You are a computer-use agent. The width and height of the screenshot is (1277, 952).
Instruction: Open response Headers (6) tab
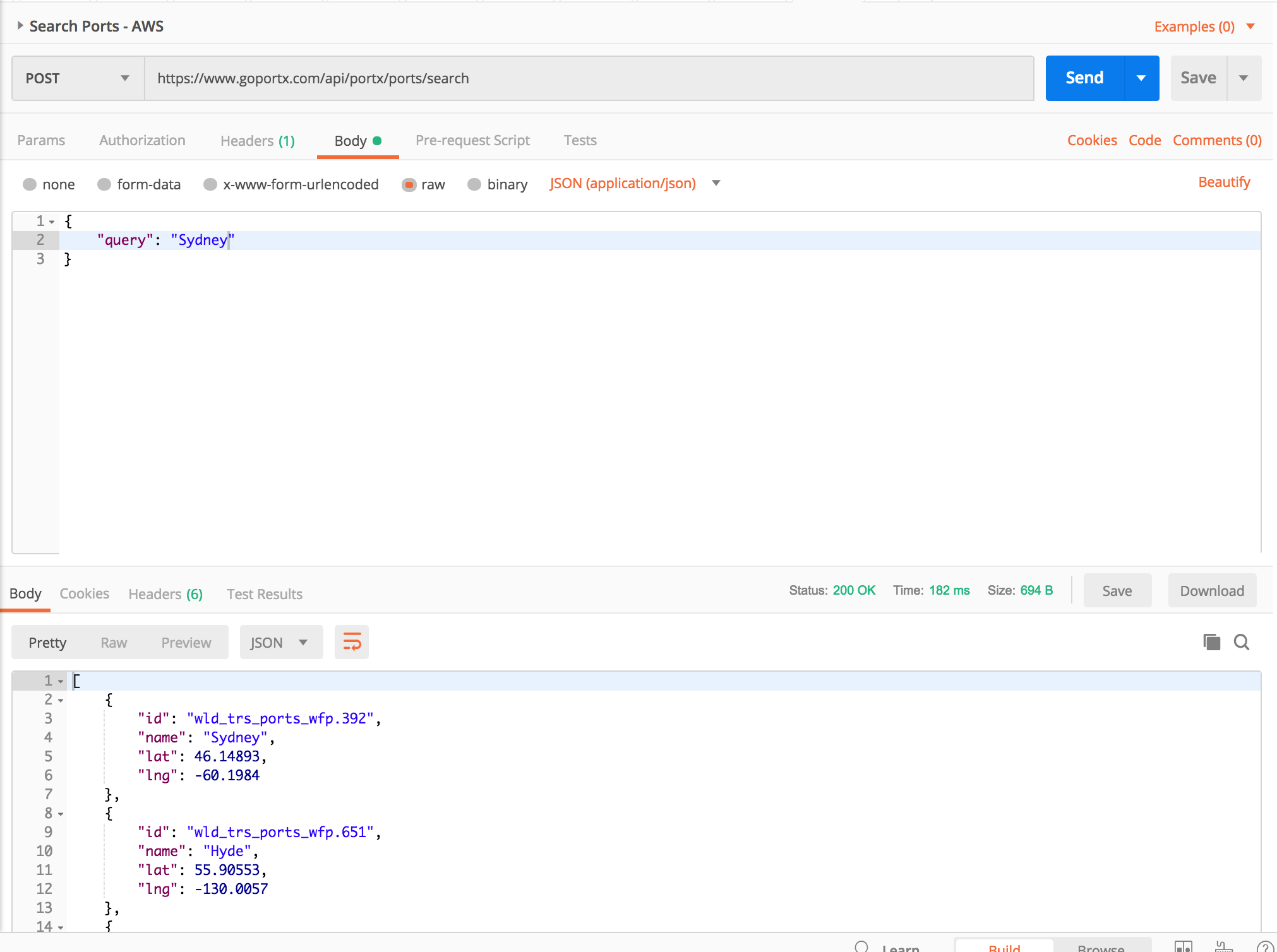point(165,594)
